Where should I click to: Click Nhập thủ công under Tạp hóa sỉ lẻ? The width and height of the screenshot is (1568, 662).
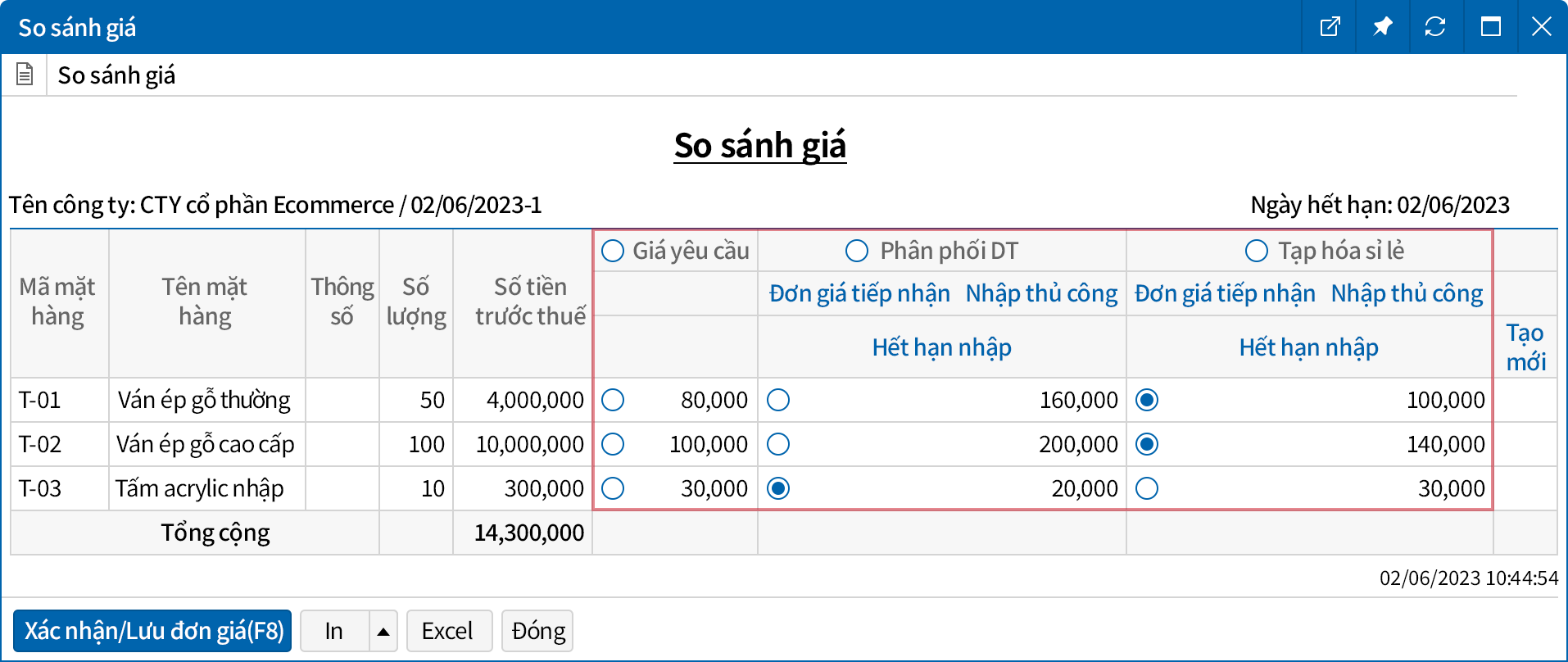click(1406, 293)
